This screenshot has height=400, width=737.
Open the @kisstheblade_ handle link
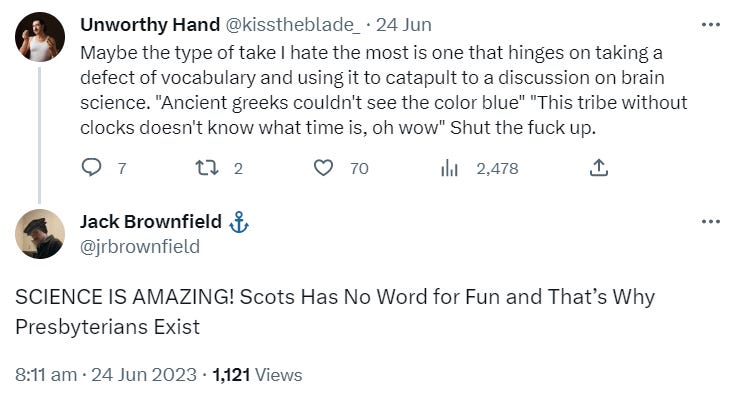click(x=293, y=24)
